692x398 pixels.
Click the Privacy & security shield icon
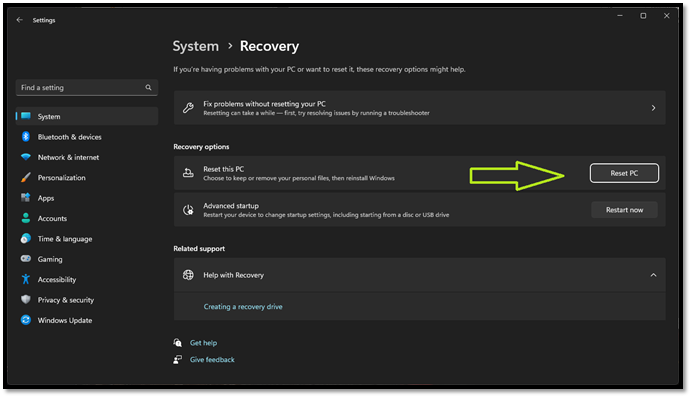pos(26,299)
